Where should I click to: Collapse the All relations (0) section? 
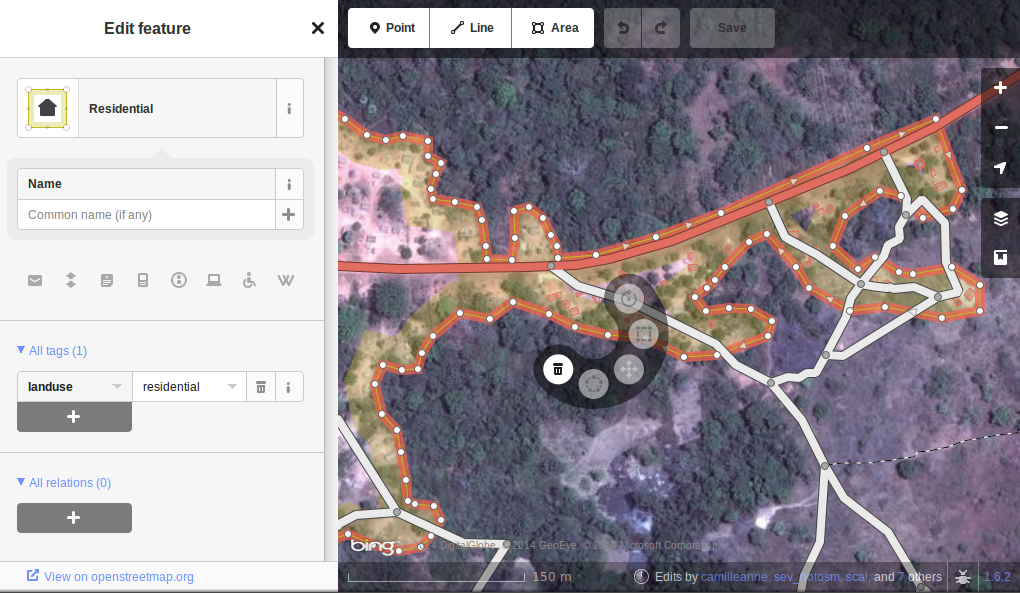(64, 482)
